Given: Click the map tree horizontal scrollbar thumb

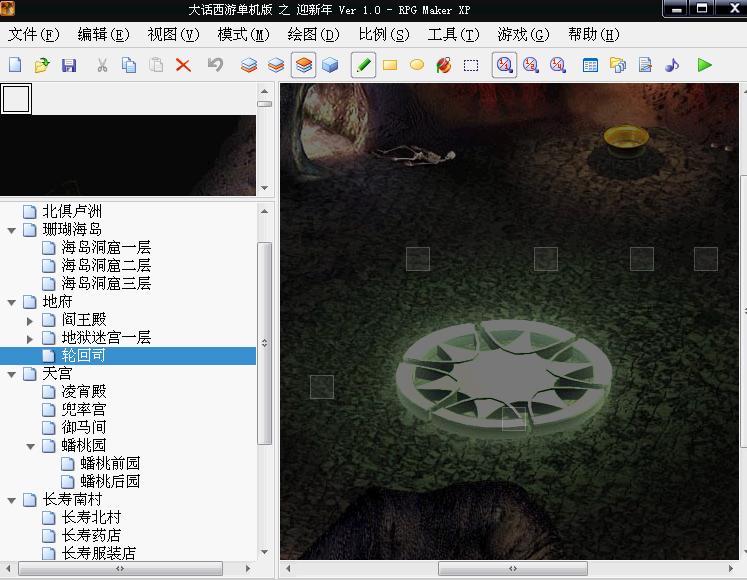Looking at the screenshot, I should coord(120,569).
